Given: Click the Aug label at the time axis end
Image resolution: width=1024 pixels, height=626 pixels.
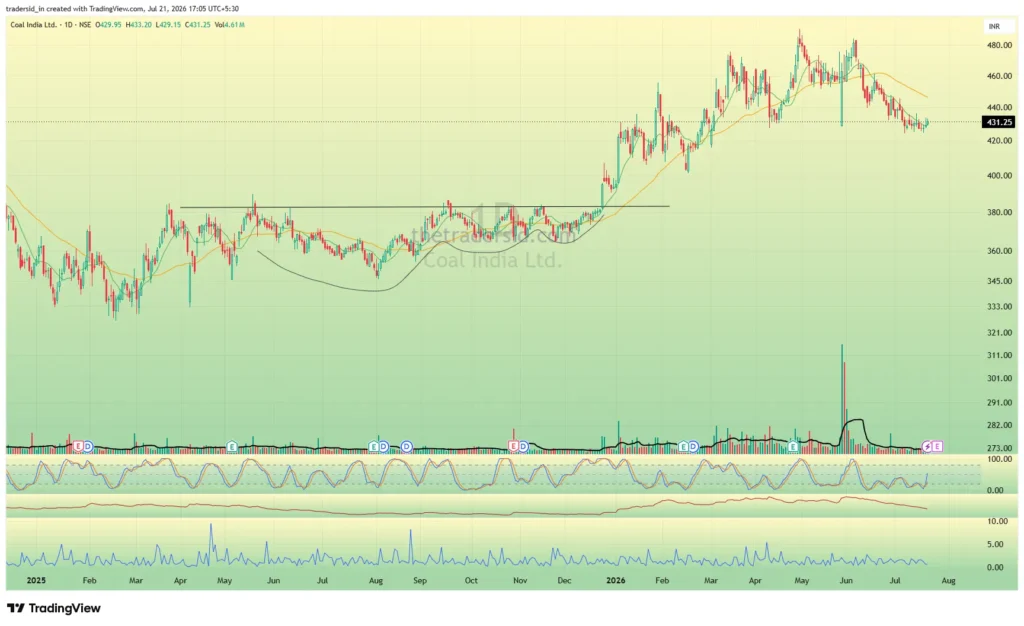Looking at the screenshot, I should [x=948, y=580].
